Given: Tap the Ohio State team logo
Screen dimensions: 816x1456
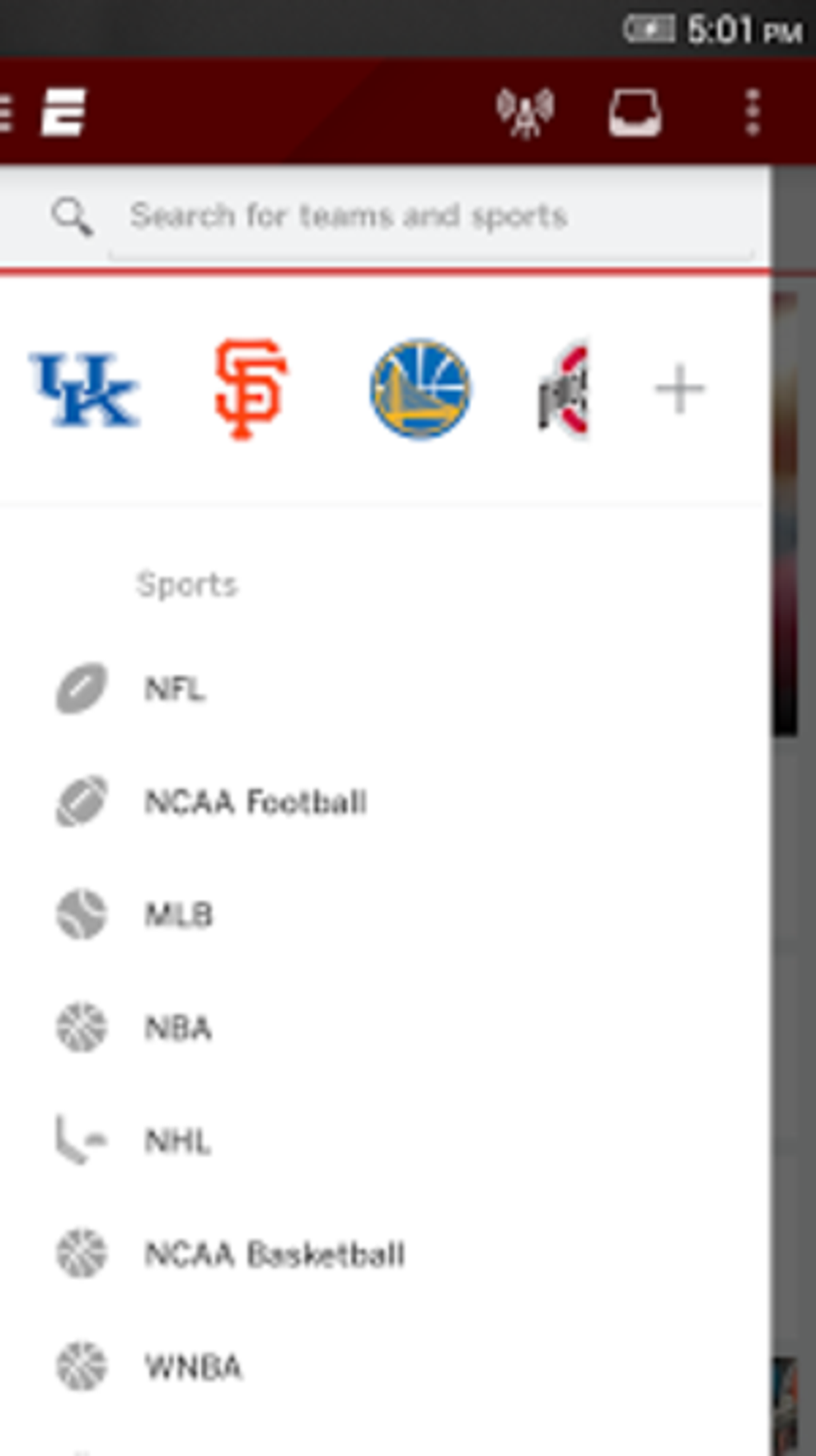Looking at the screenshot, I should click(565, 390).
